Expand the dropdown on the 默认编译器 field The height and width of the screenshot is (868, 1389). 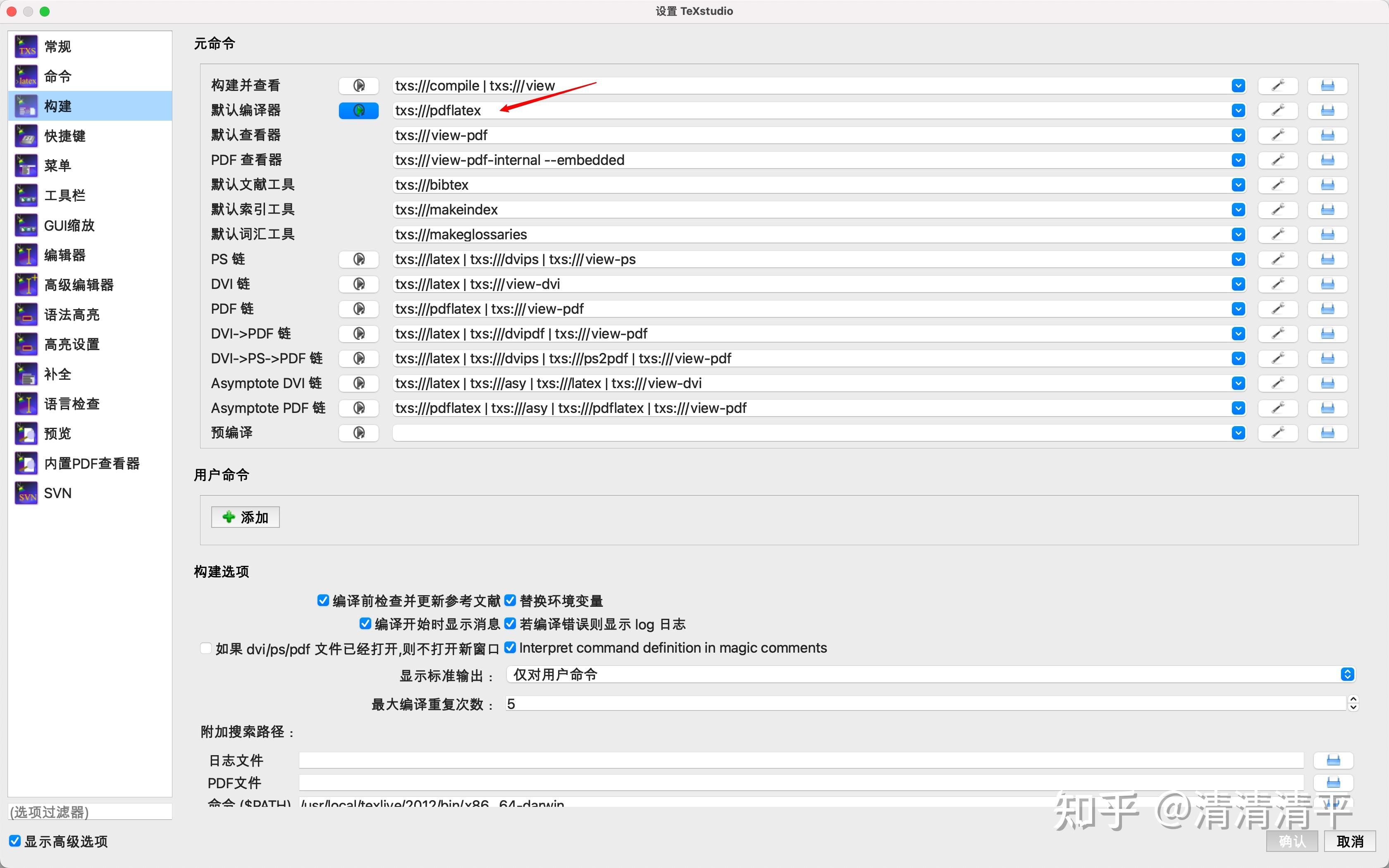1238,110
